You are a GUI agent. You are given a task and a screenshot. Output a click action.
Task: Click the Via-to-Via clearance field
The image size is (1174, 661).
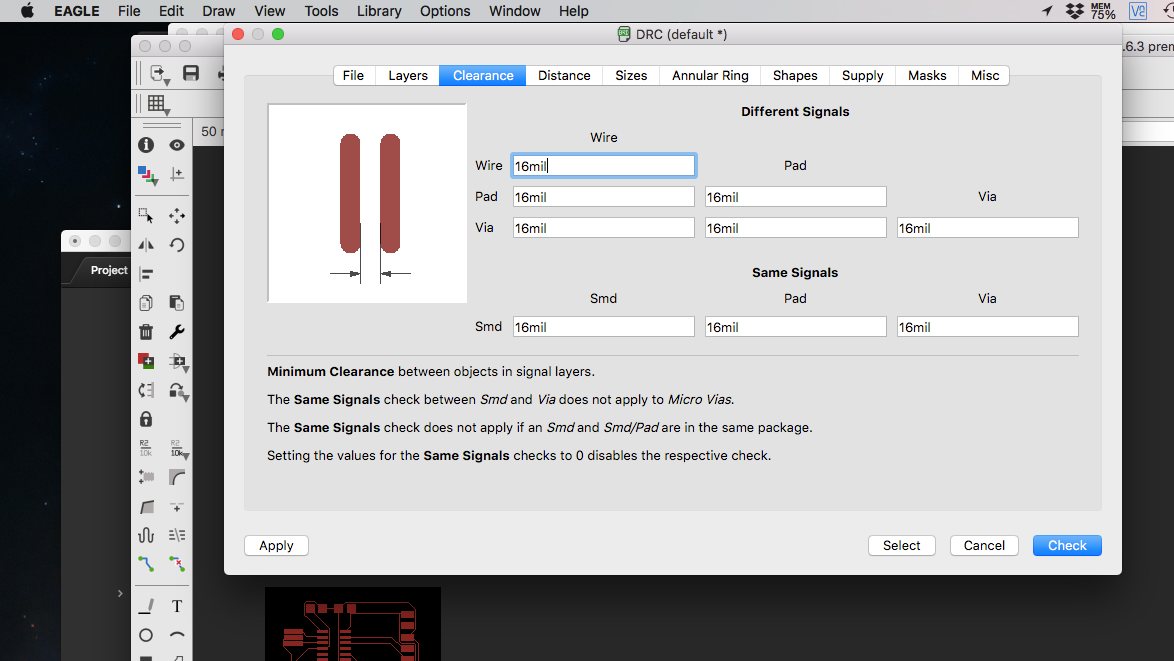(x=988, y=228)
